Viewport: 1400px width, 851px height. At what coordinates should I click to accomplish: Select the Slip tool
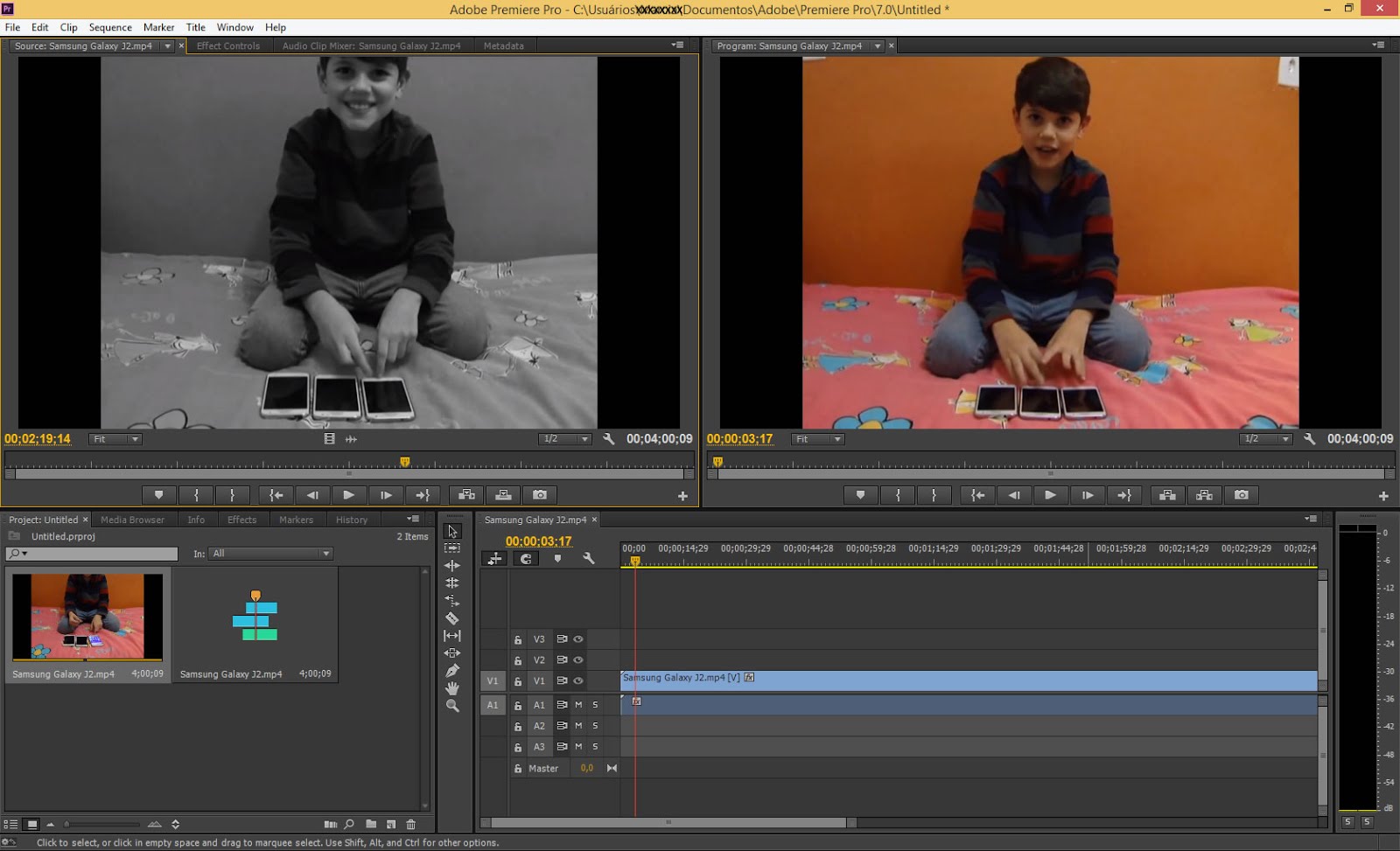(x=452, y=636)
